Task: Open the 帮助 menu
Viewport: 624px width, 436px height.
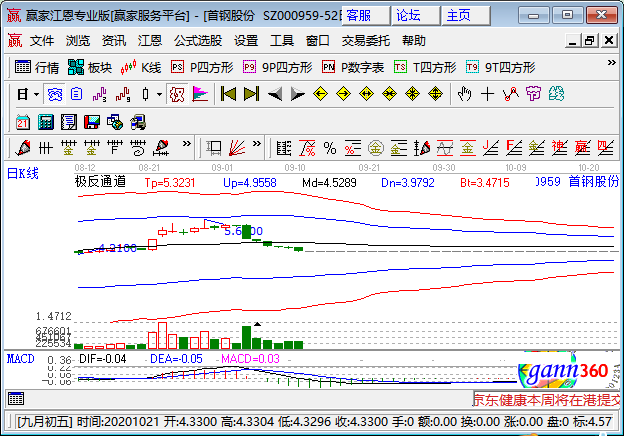Action: (414, 41)
